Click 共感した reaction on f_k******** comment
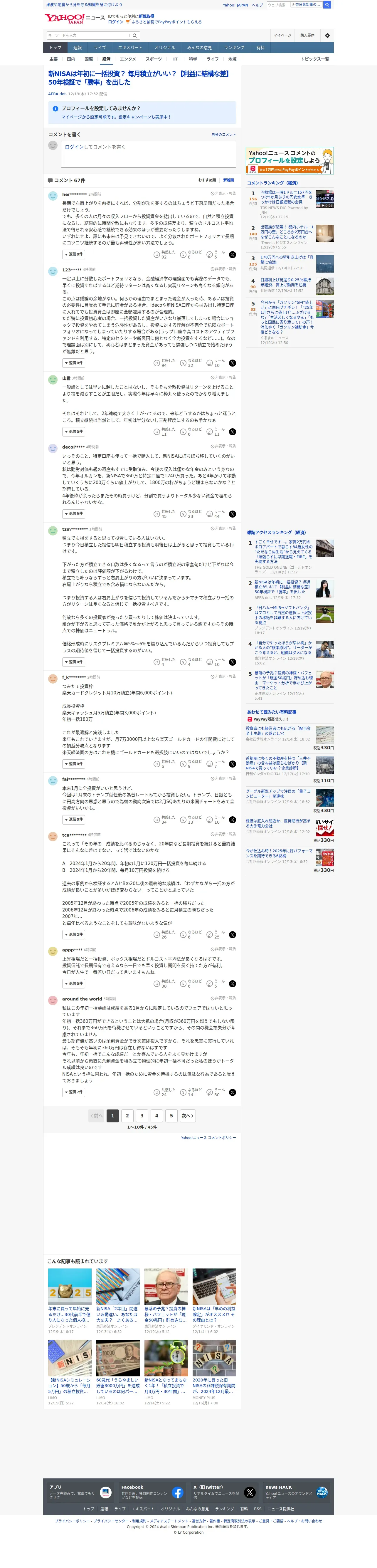 [x=164, y=764]
